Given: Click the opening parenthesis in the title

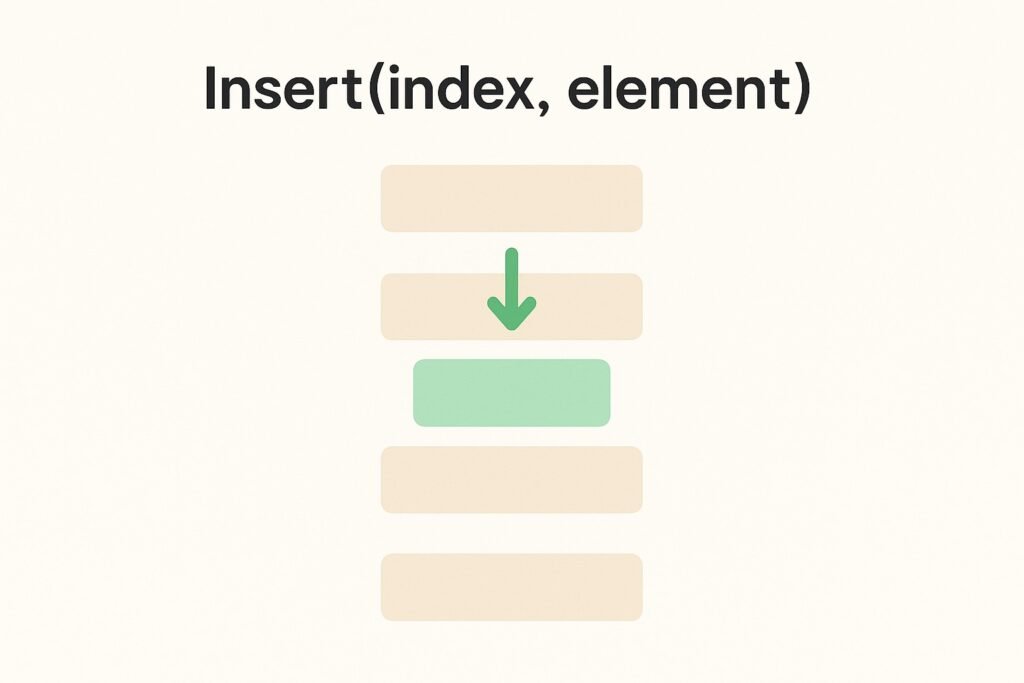Looking at the screenshot, I should tap(376, 90).
